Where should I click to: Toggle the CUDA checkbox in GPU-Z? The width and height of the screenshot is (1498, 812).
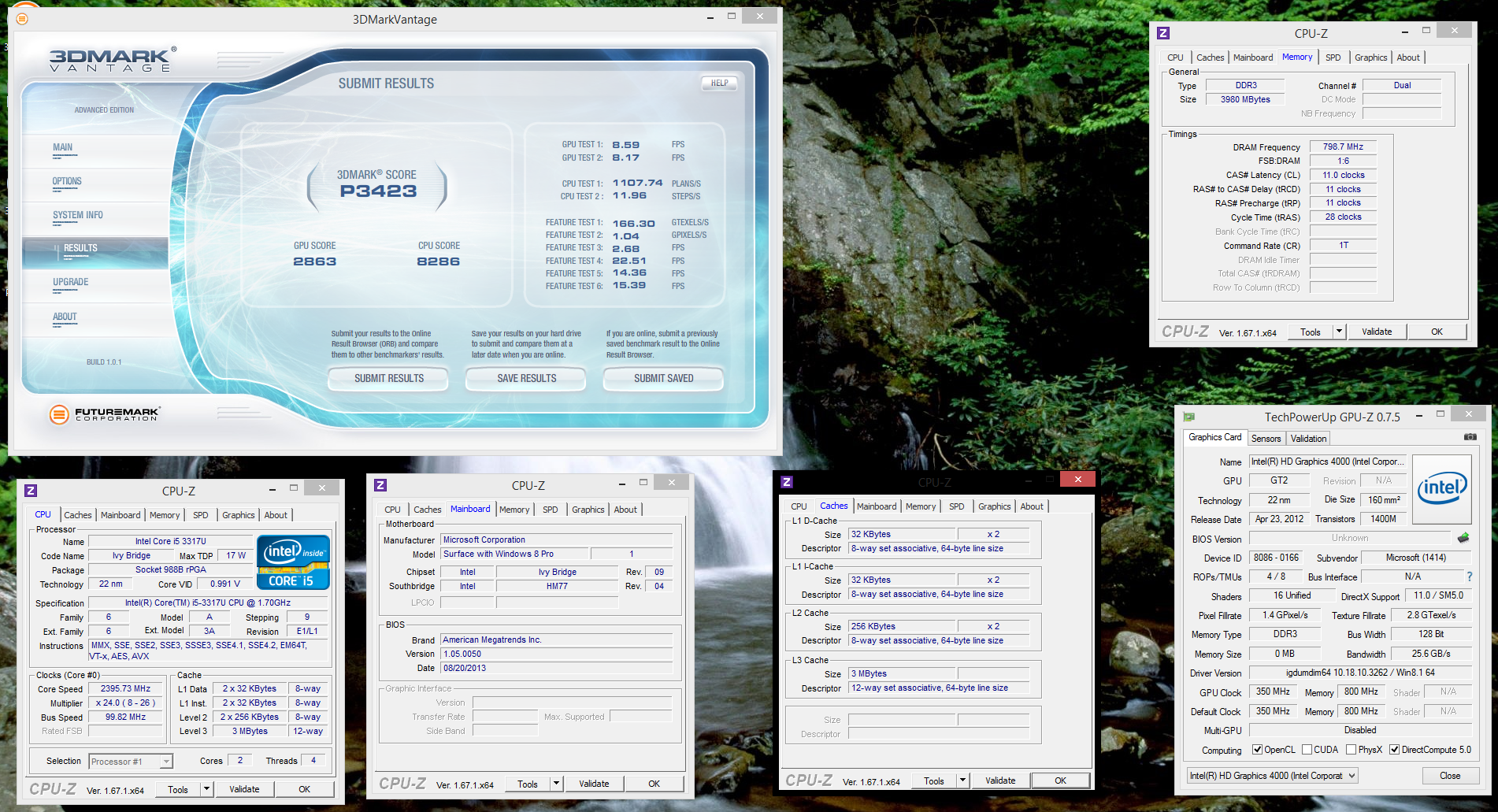(1307, 750)
